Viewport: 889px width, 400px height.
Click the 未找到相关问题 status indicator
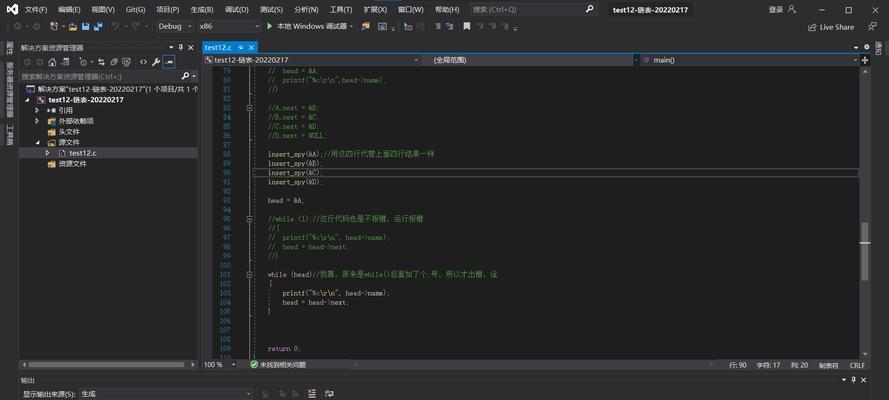(x=278, y=365)
